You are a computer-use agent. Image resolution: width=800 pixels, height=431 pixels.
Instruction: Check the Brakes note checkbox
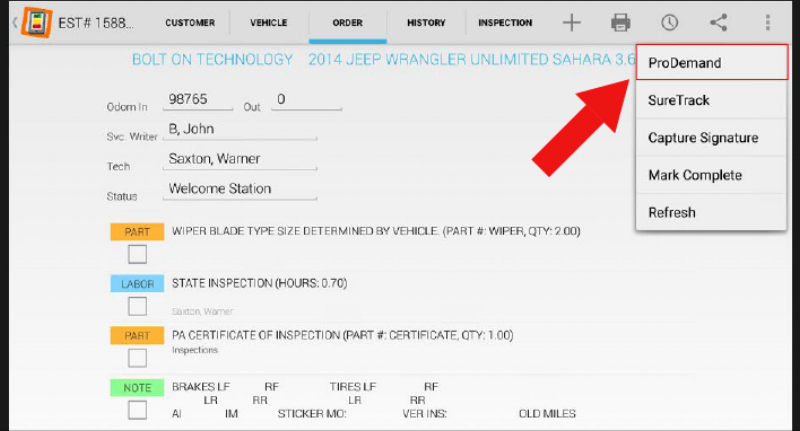tap(137, 410)
